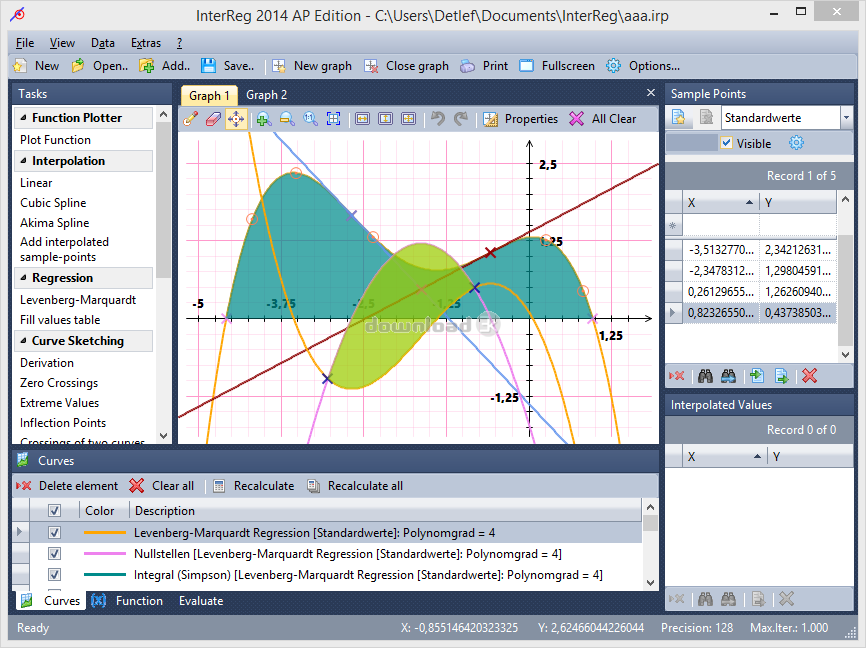Uncheck the Levenberg-Marquardt Regression curve checkbox
Screen dimensions: 866x648
[x=54, y=533]
